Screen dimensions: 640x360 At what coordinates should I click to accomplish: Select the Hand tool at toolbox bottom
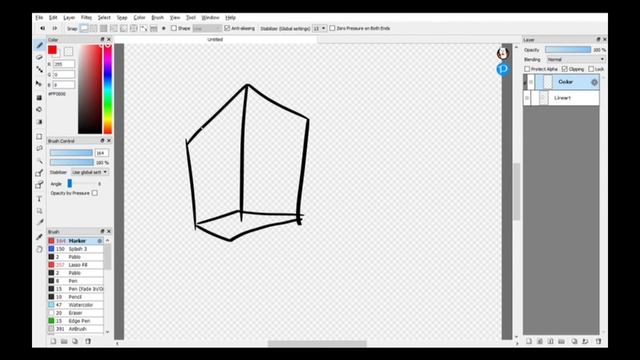point(40,249)
